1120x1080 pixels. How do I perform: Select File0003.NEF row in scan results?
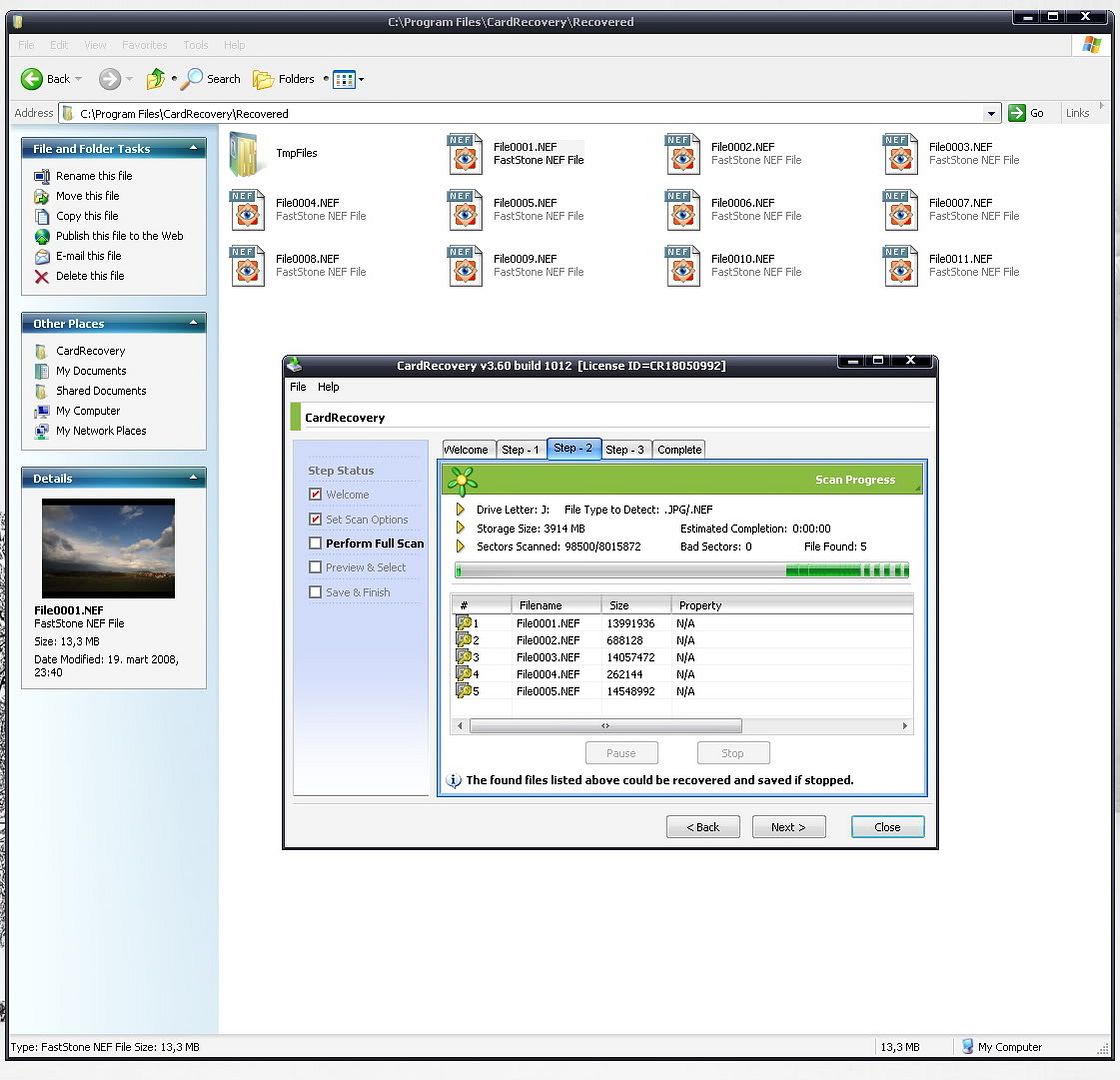(x=682, y=657)
